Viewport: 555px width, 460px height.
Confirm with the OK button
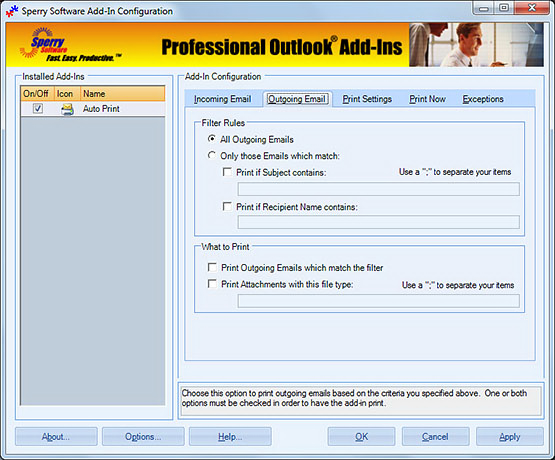361,437
